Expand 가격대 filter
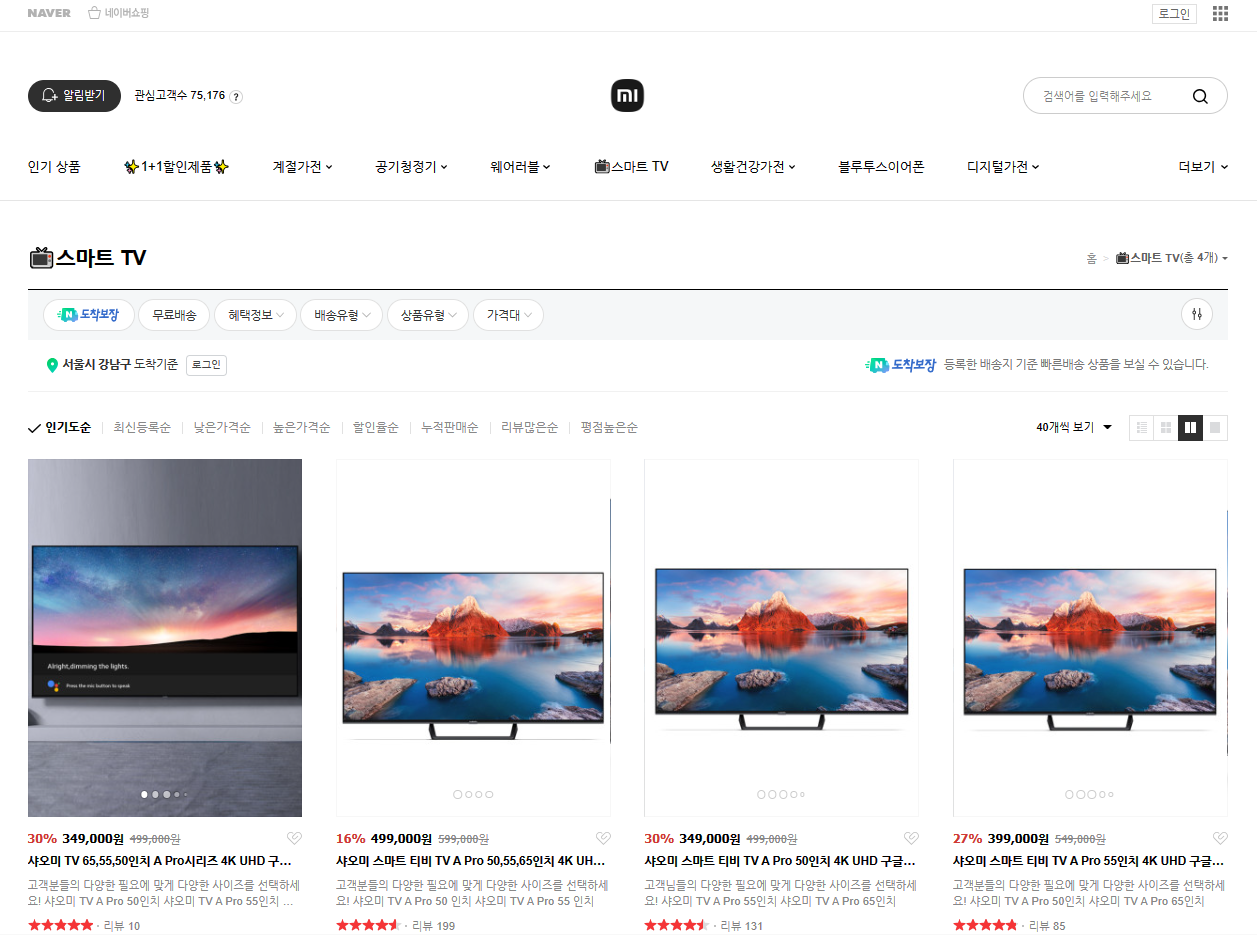The image size is (1257, 935). (x=508, y=315)
